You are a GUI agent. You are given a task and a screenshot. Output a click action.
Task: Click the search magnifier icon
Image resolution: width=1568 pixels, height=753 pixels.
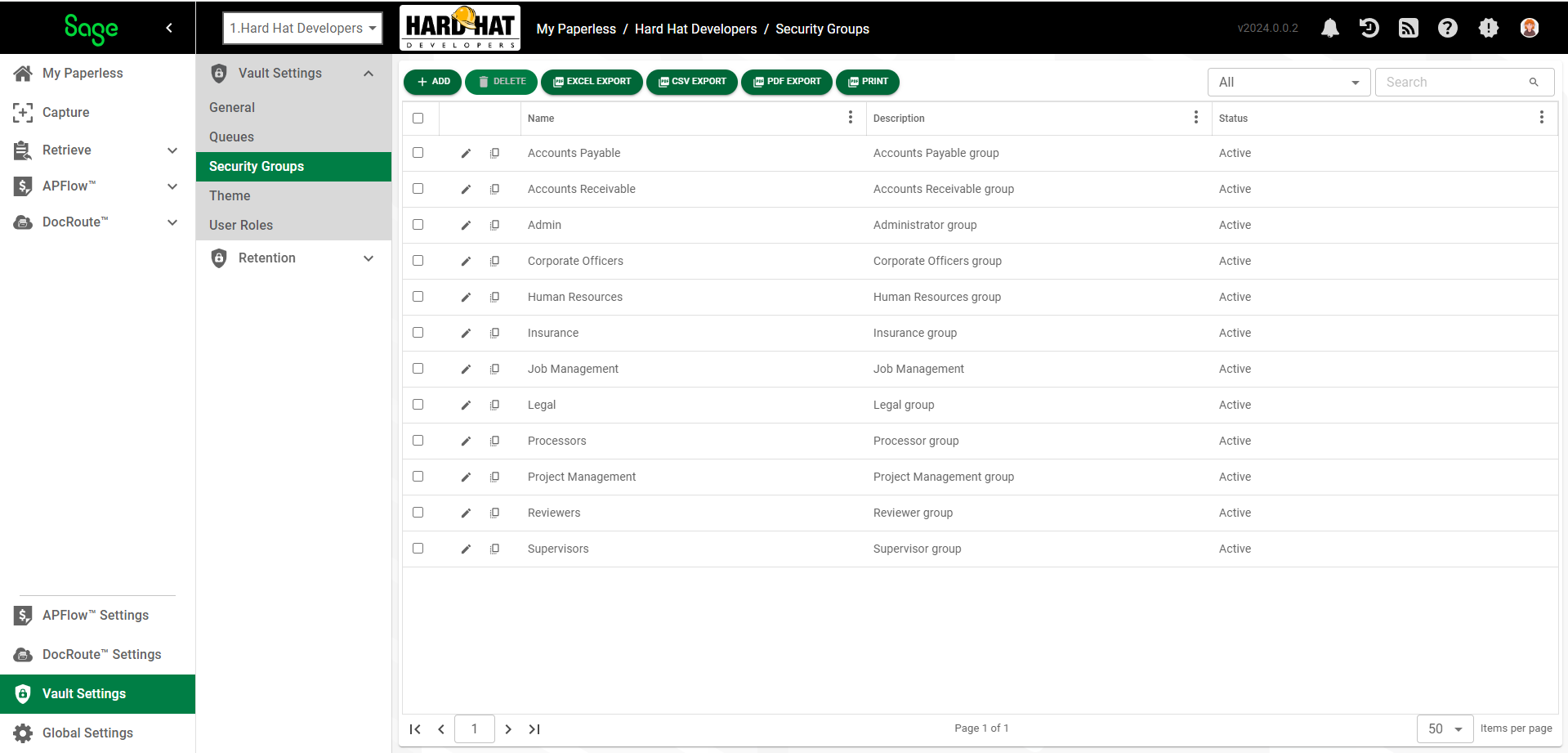(x=1534, y=82)
